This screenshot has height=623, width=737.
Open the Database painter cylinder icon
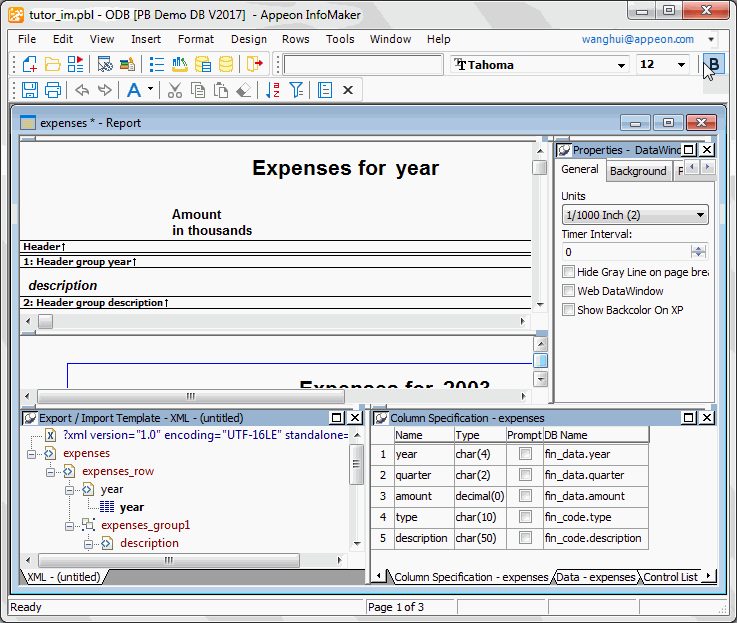[x=226, y=64]
